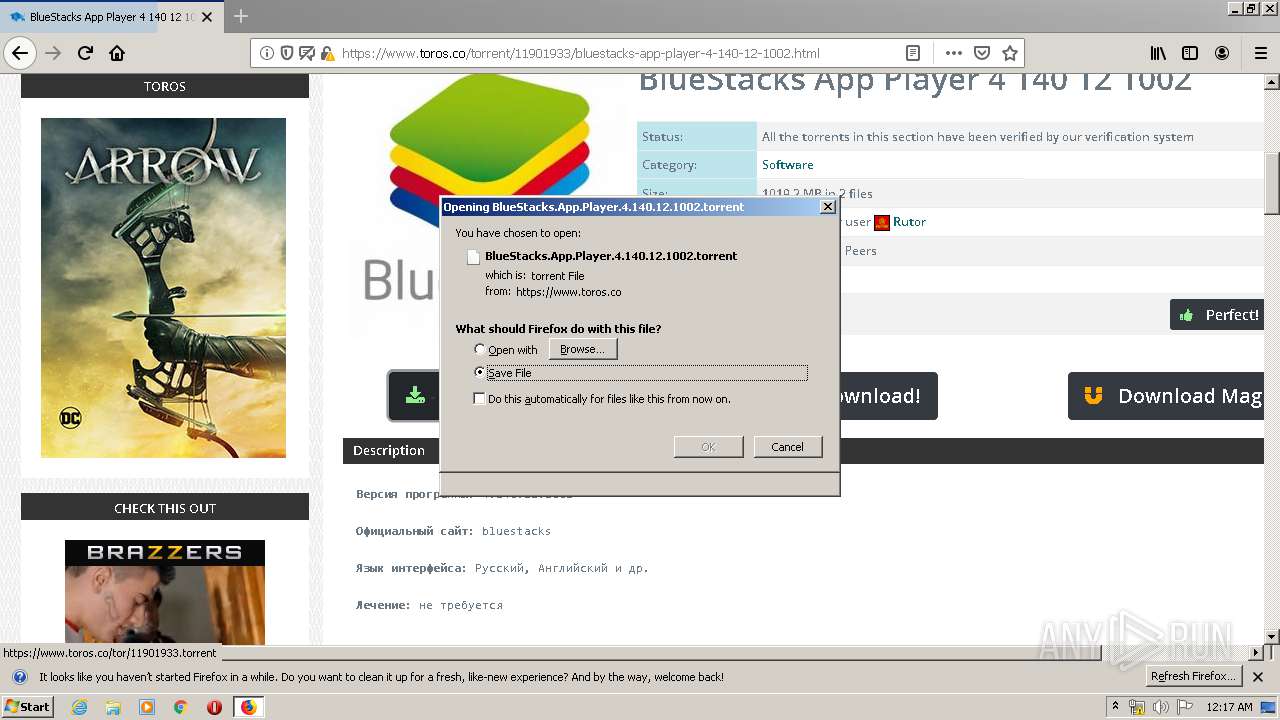Click the Browse... button in dialog
Screen dimensions: 1280x720
click(583, 349)
